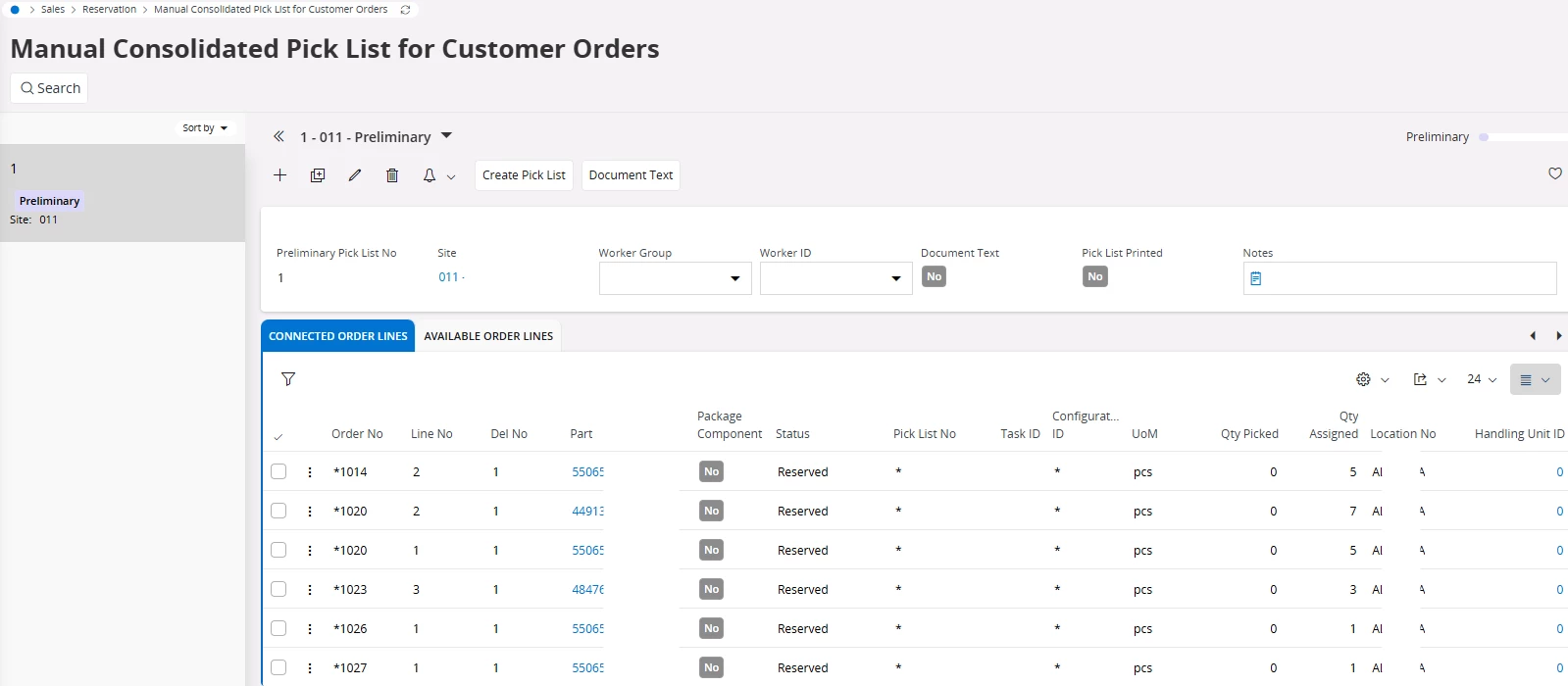The width and height of the screenshot is (1568, 686).
Task: Expand the export options dropdown arrow
Action: (1442, 380)
